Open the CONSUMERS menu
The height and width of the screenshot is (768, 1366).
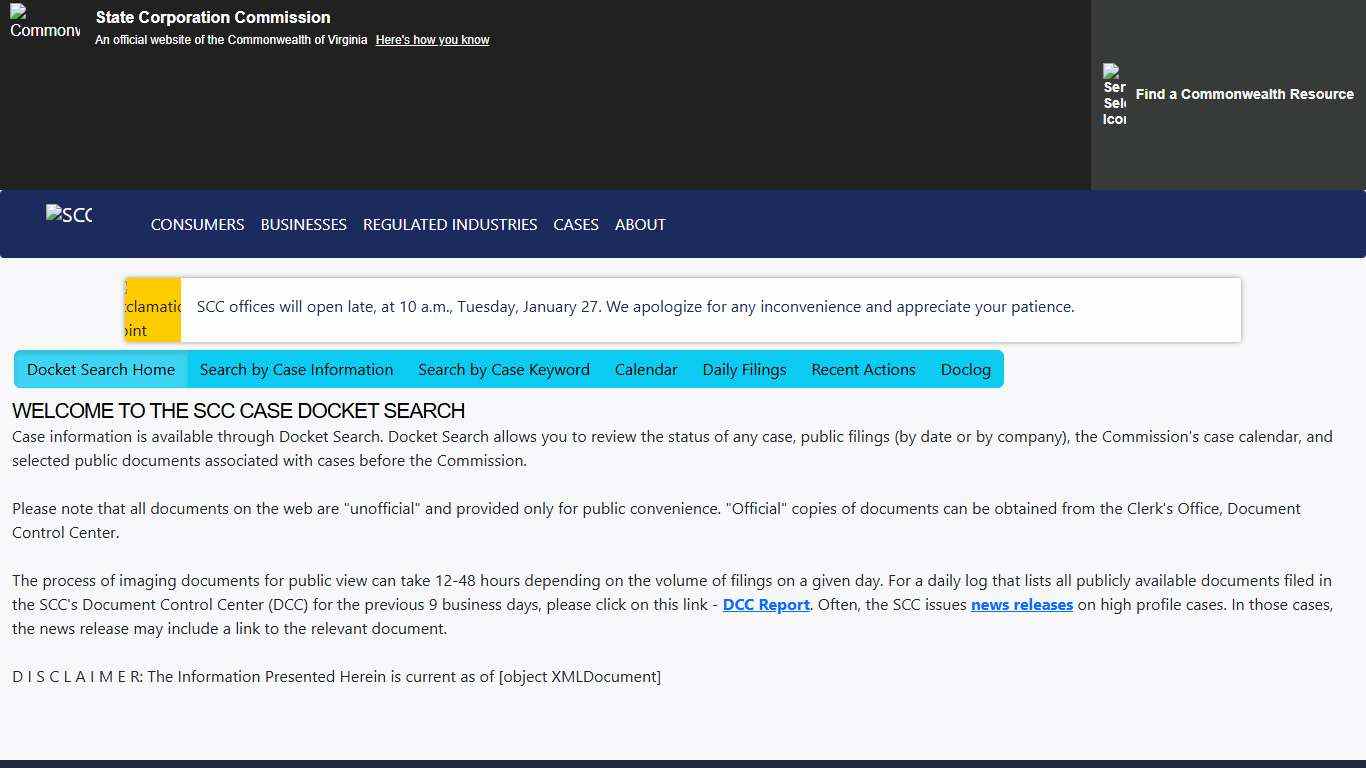[197, 224]
